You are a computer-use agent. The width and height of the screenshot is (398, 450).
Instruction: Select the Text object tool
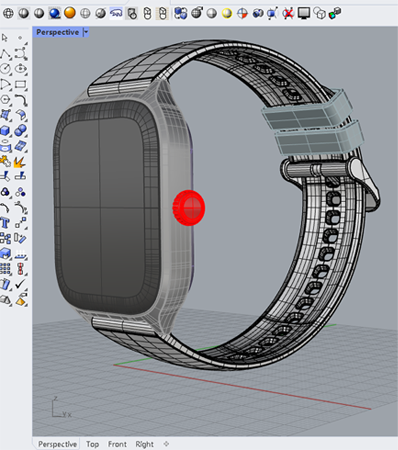[5, 222]
